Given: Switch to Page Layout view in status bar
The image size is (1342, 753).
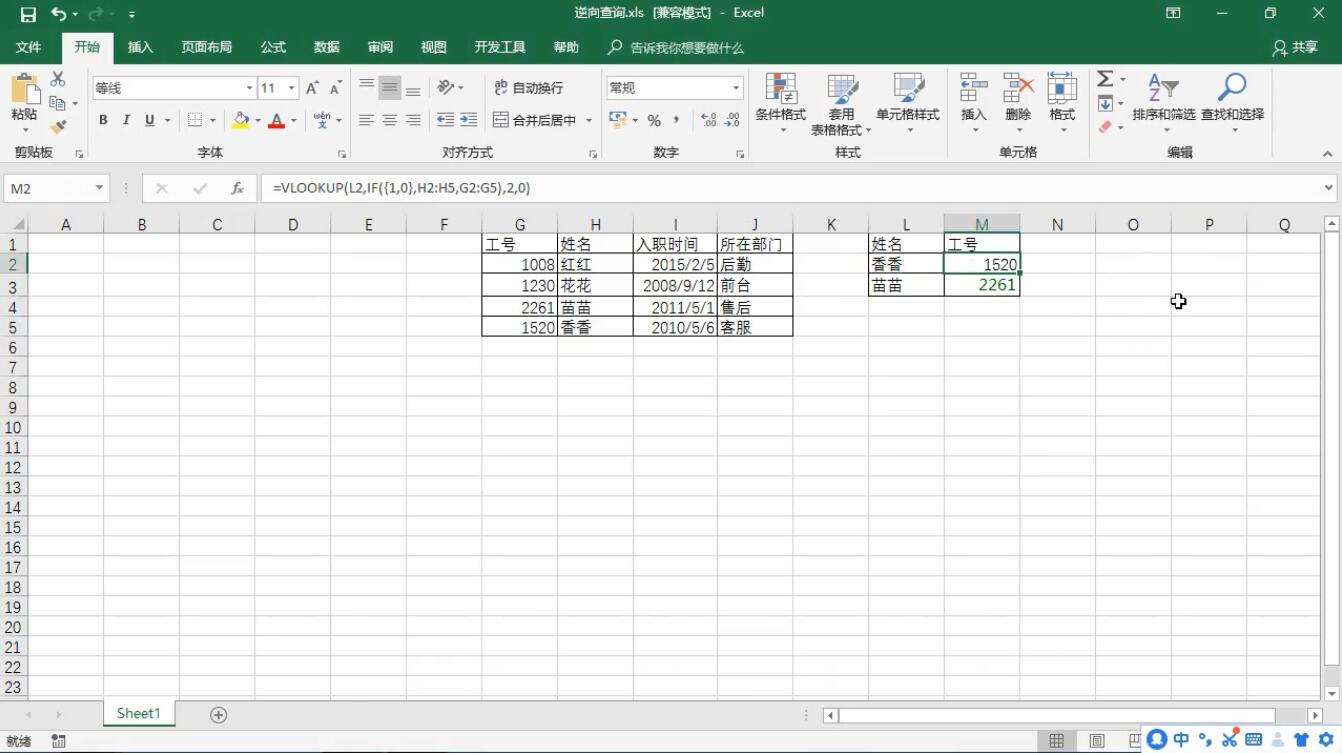Looking at the screenshot, I should coord(1097,741).
